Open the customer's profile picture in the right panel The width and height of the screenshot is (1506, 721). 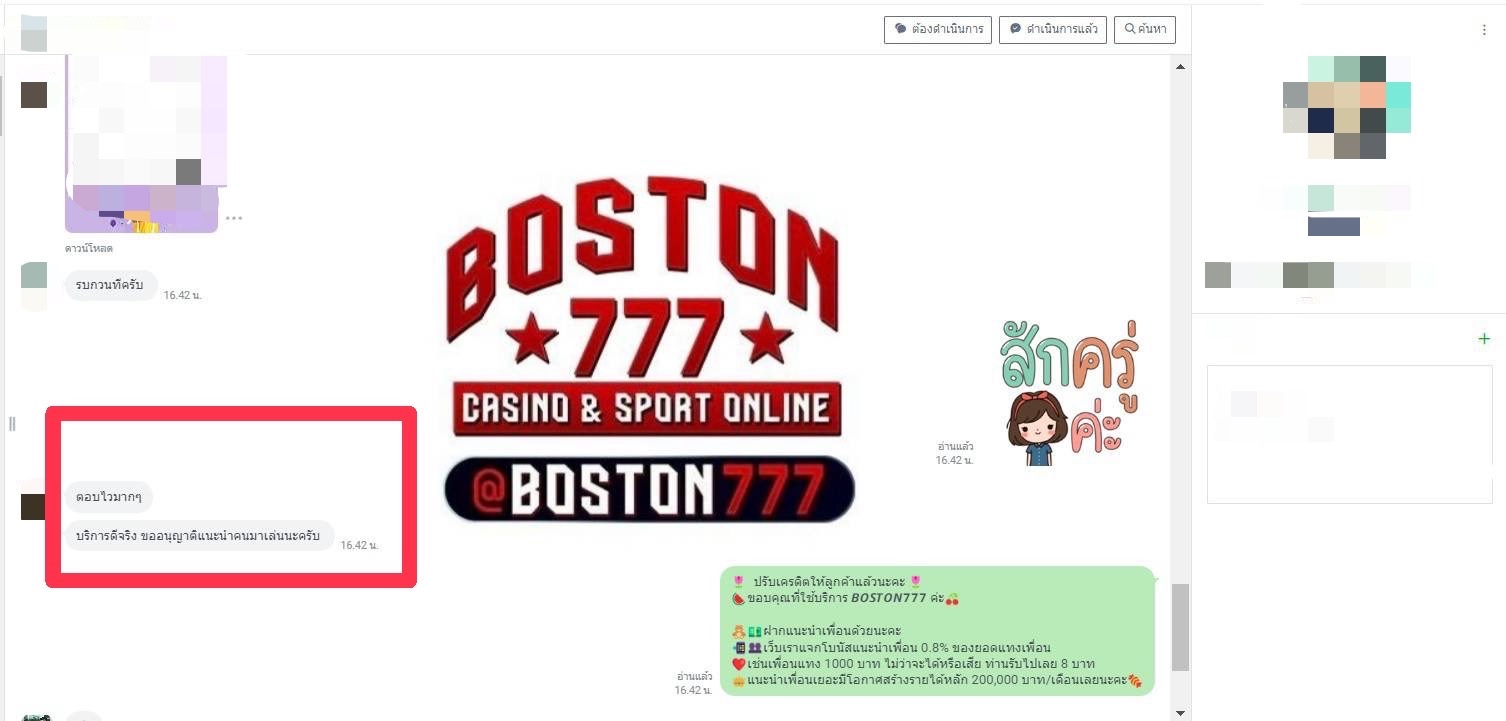[x=1346, y=107]
